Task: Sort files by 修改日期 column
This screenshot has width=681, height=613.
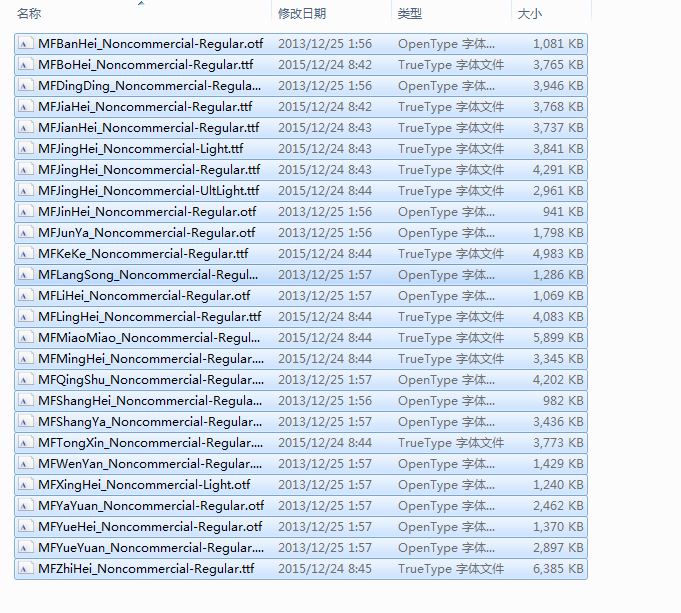Action: pos(302,14)
